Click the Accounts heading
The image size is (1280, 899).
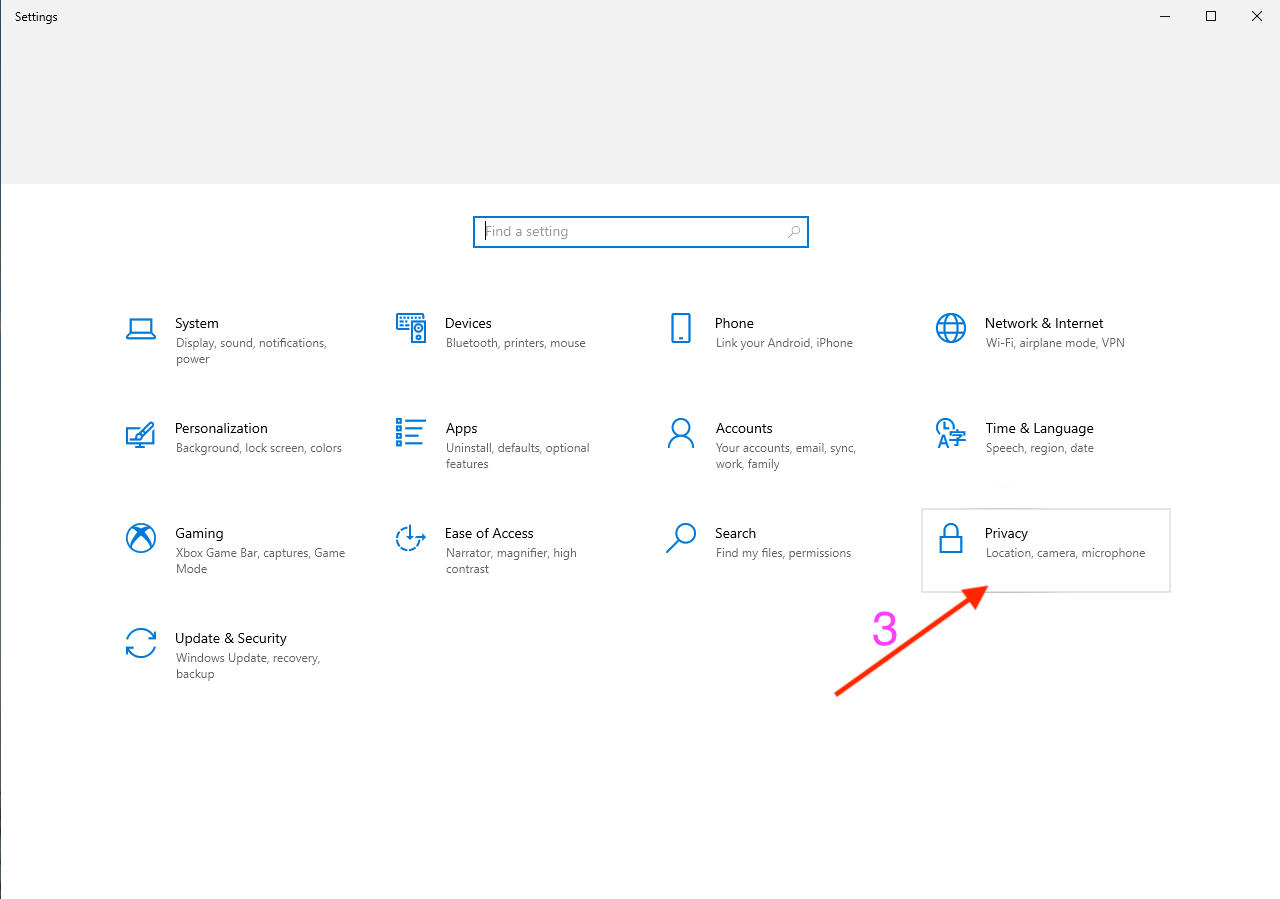pos(744,428)
